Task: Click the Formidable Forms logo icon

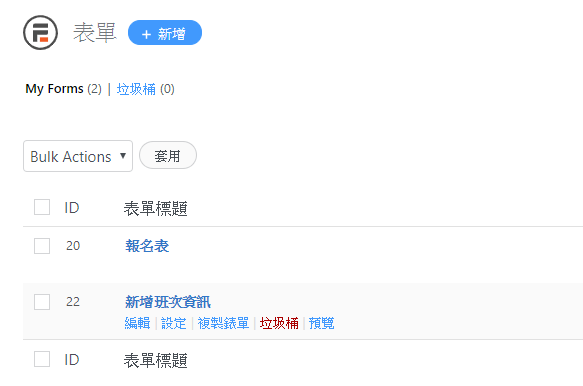Action: [41, 33]
